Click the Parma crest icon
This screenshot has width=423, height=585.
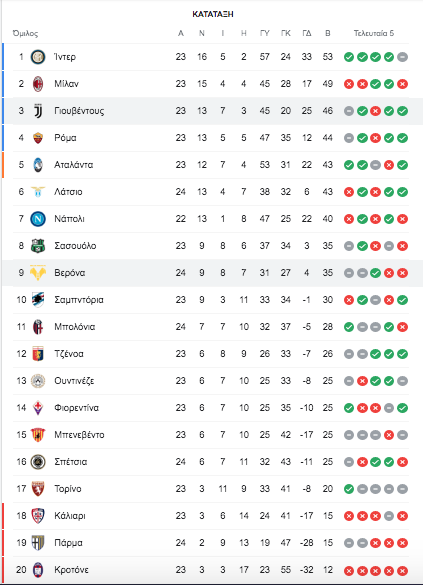pyautogui.click(x=38, y=543)
